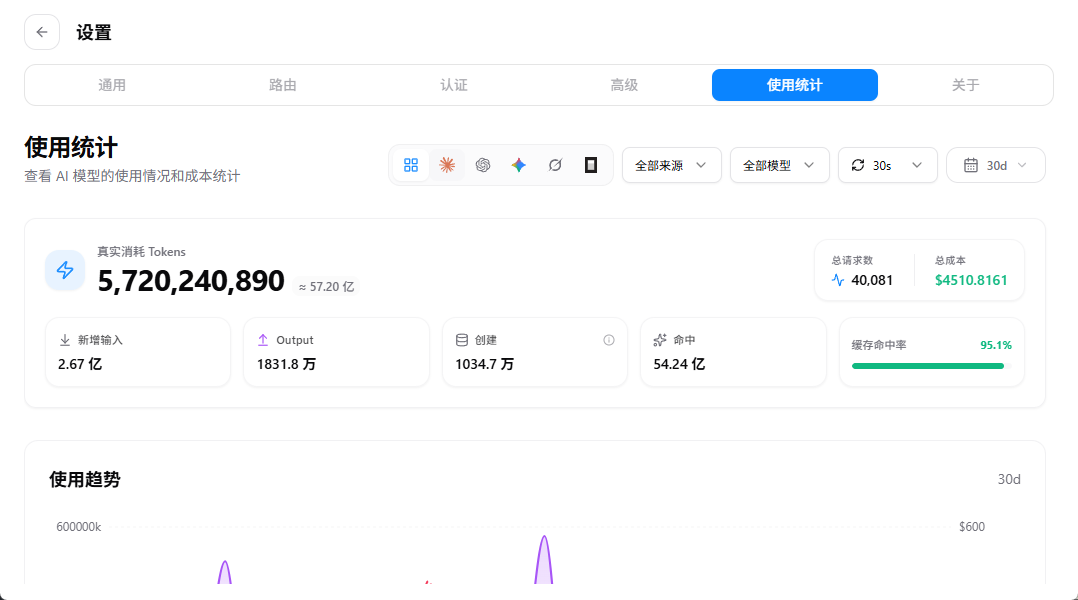Screen dimensions: 1078x600
Task: Click the tallest purple peak in trend chart
Action: (544, 558)
